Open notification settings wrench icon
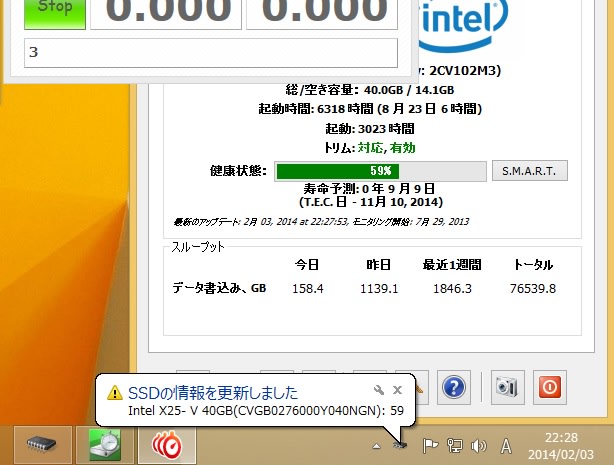Image resolution: width=614 pixels, height=465 pixels. pos(379,390)
